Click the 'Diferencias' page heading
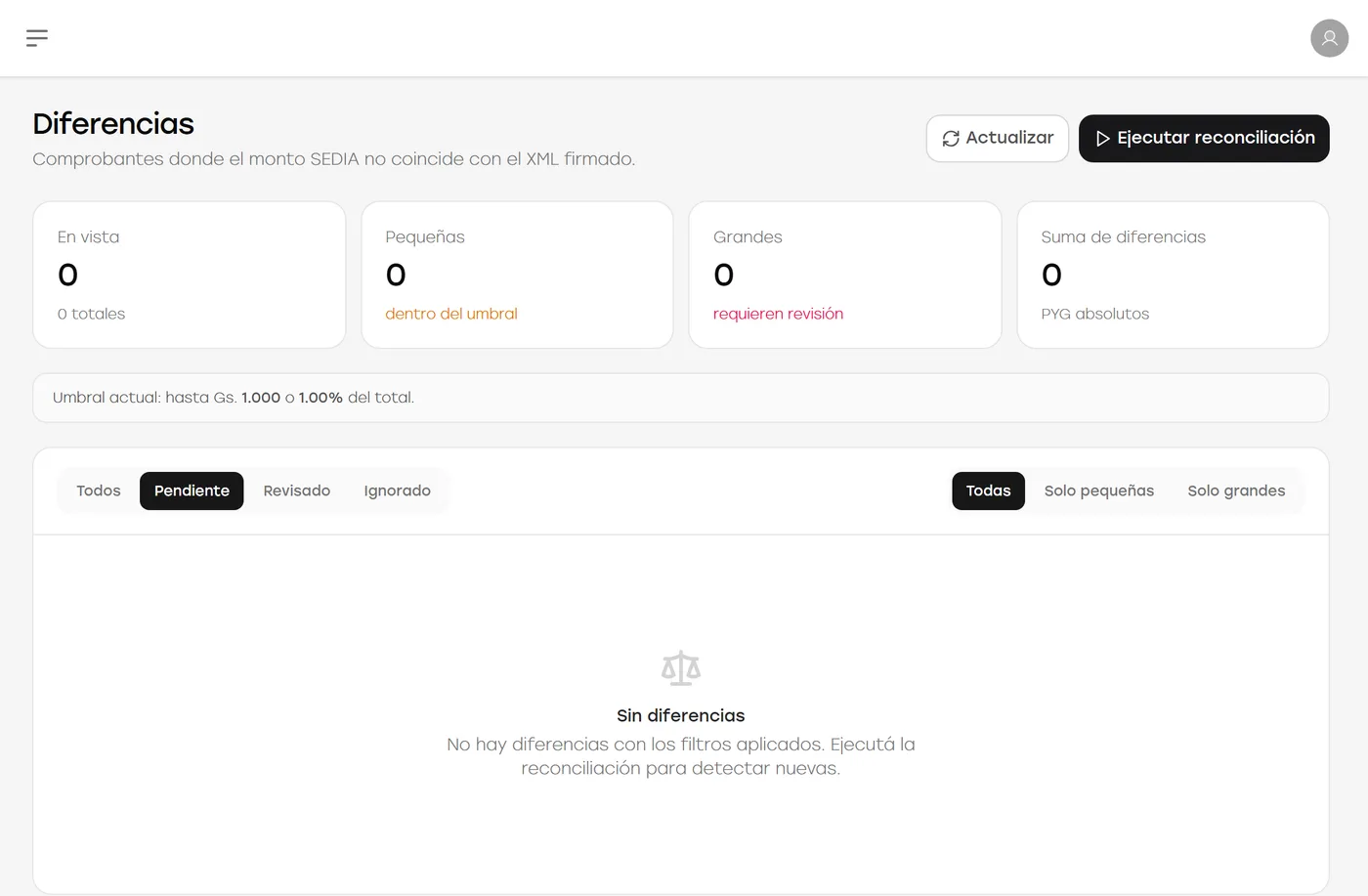1368x896 pixels. pos(113,124)
